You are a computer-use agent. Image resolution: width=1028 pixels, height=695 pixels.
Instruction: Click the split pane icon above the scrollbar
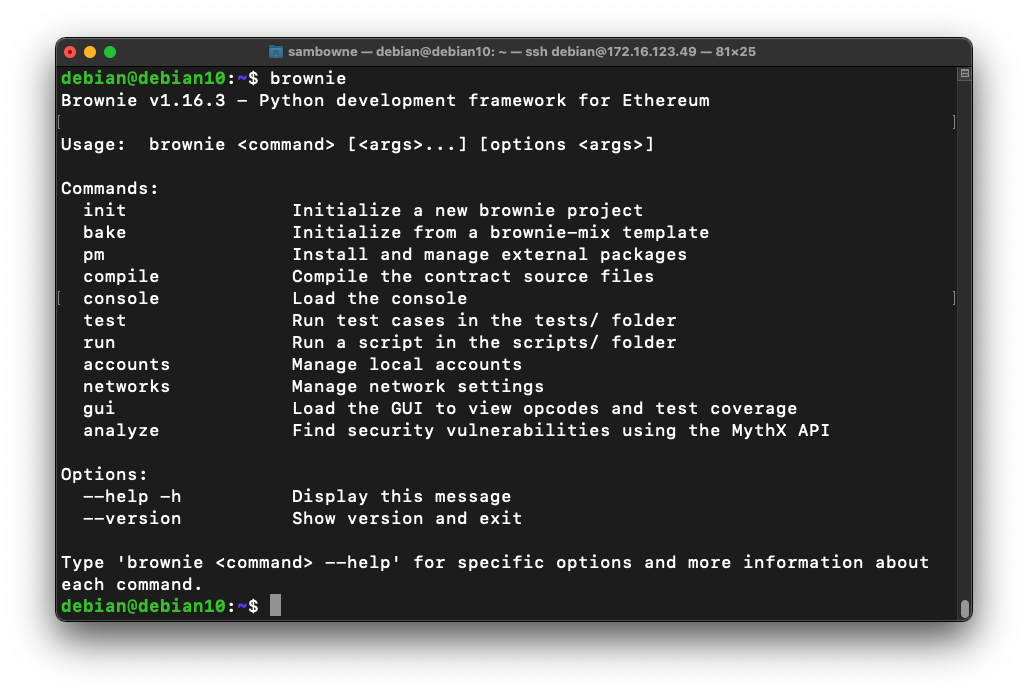tap(964, 73)
